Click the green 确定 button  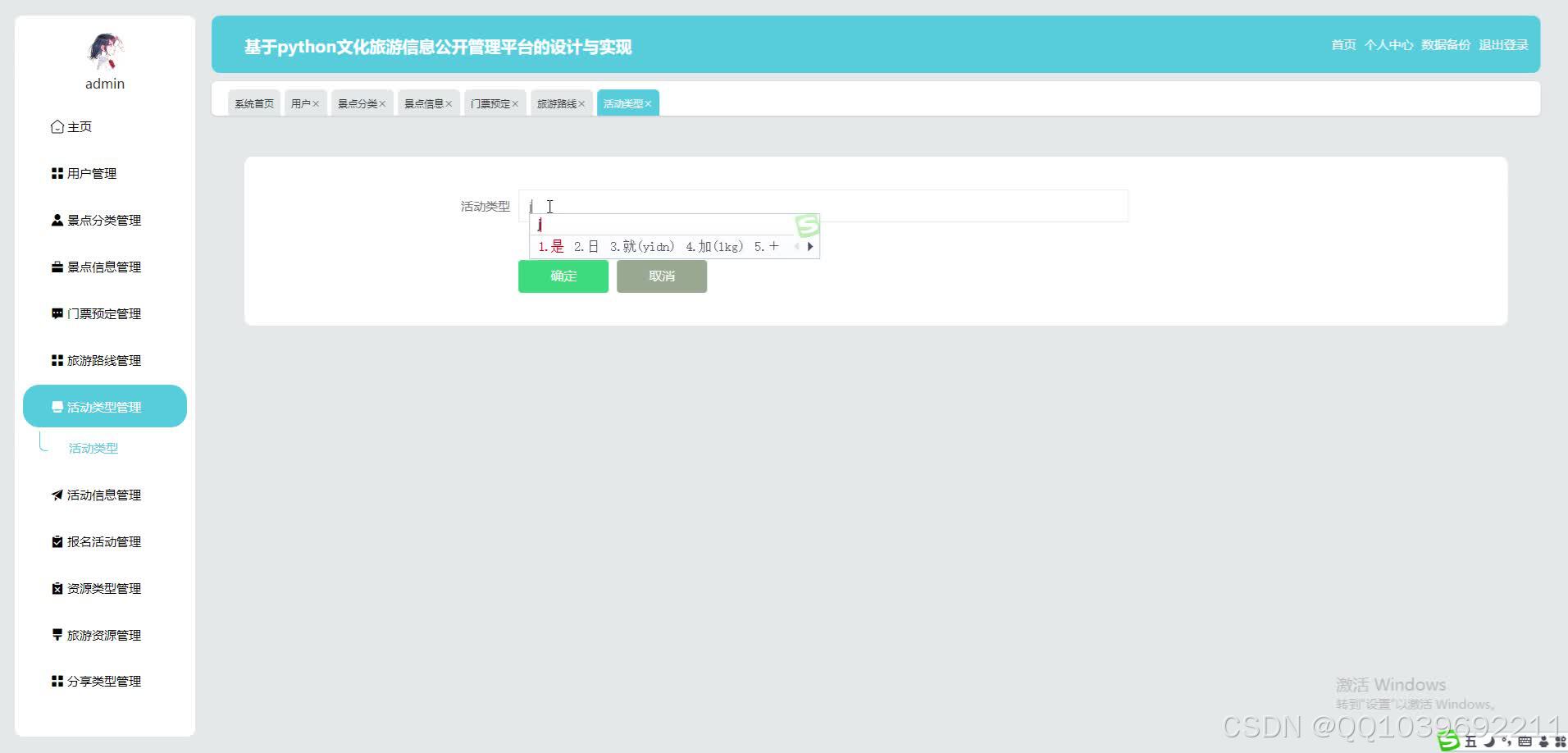pos(563,276)
